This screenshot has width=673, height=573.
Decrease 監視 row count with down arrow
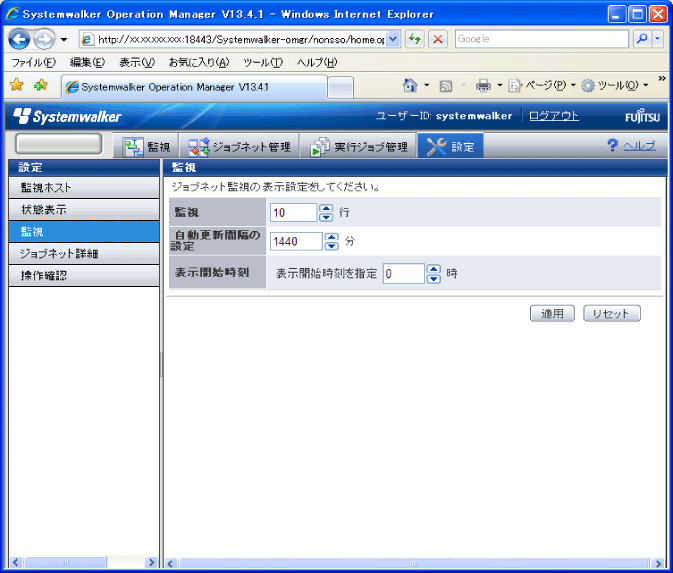click(x=326, y=217)
